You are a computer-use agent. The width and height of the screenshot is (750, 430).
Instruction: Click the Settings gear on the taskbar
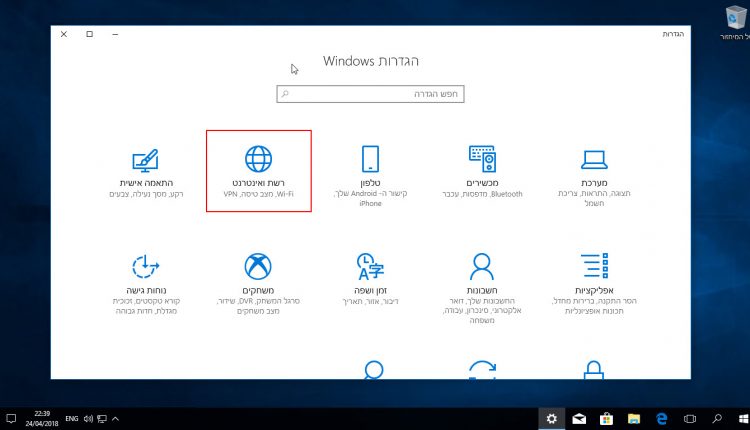click(551, 419)
